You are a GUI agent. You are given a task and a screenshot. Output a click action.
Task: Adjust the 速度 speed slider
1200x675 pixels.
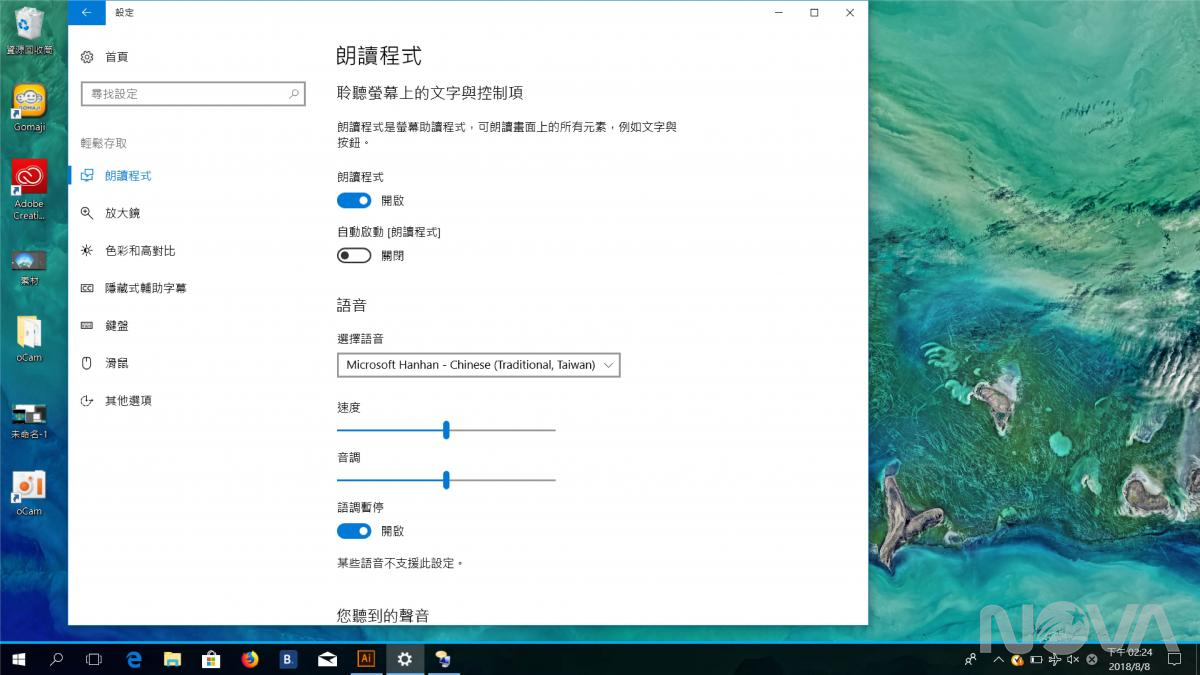(446, 430)
